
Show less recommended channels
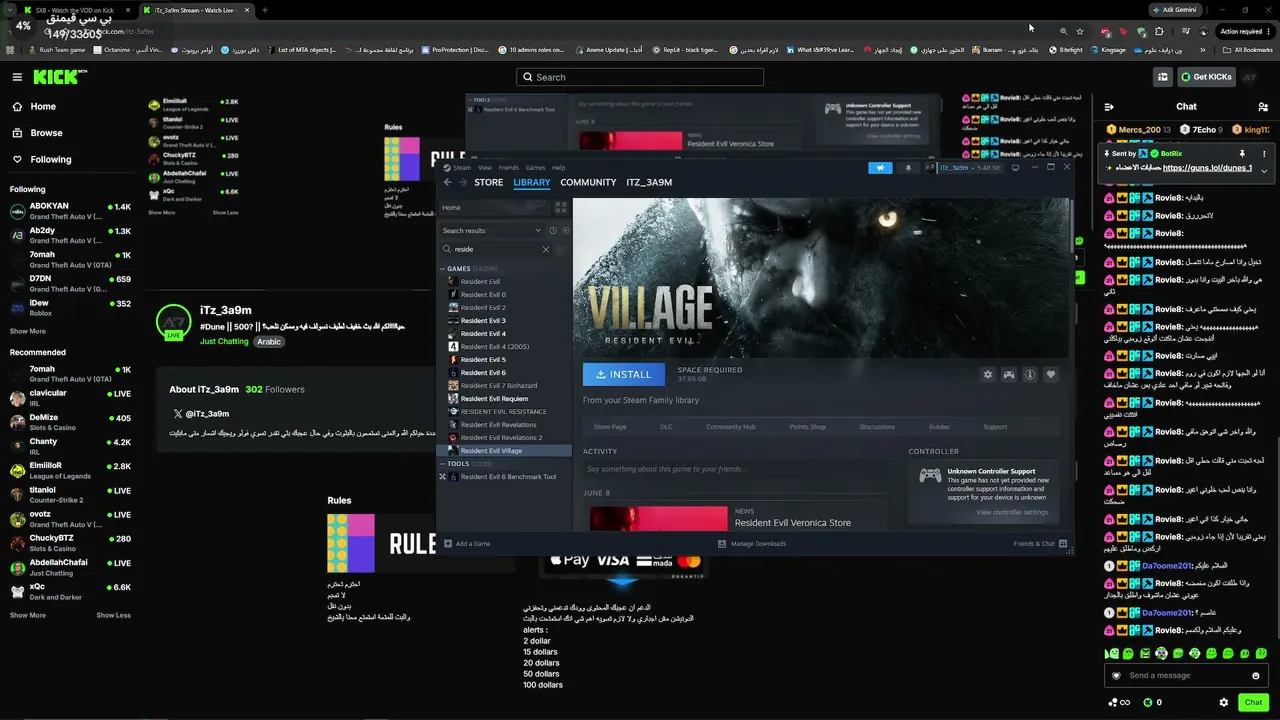pos(113,615)
